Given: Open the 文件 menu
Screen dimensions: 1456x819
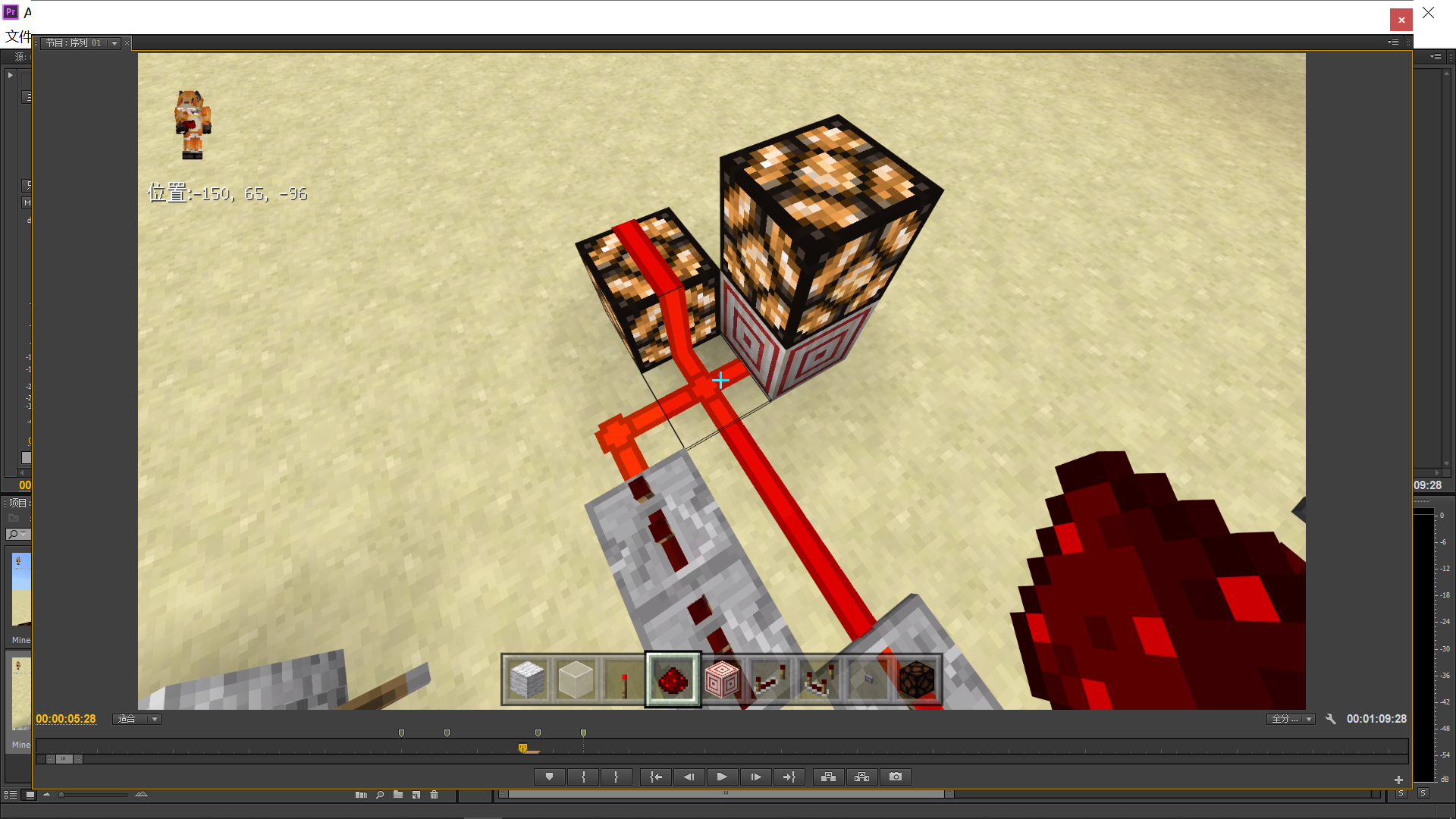Looking at the screenshot, I should click(18, 36).
